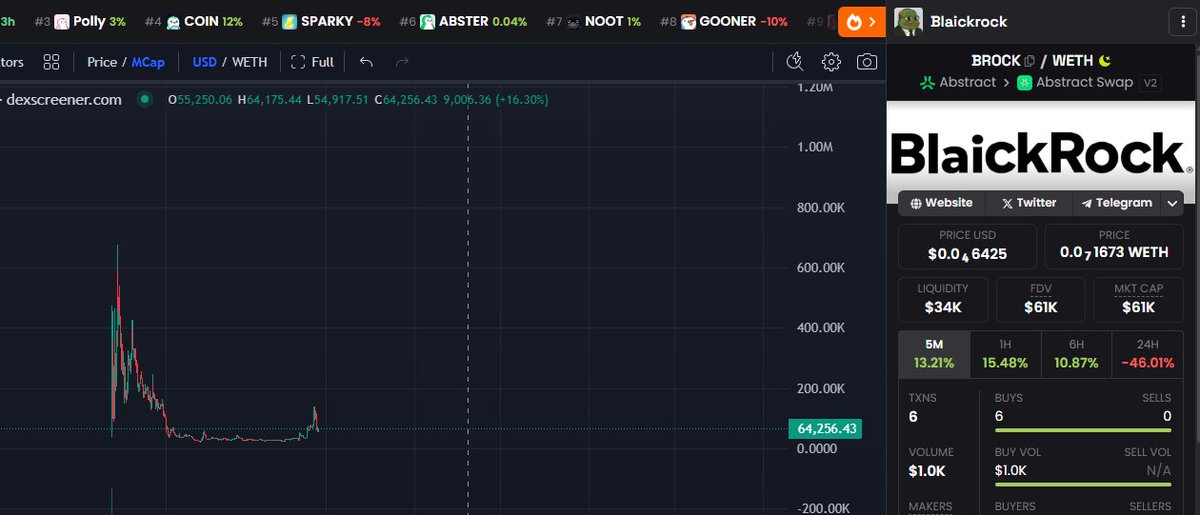Image resolution: width=1200 pixels, height=515 pixels.
Task: Take chart snapshot with camera icon
Action: click(867, 62)
